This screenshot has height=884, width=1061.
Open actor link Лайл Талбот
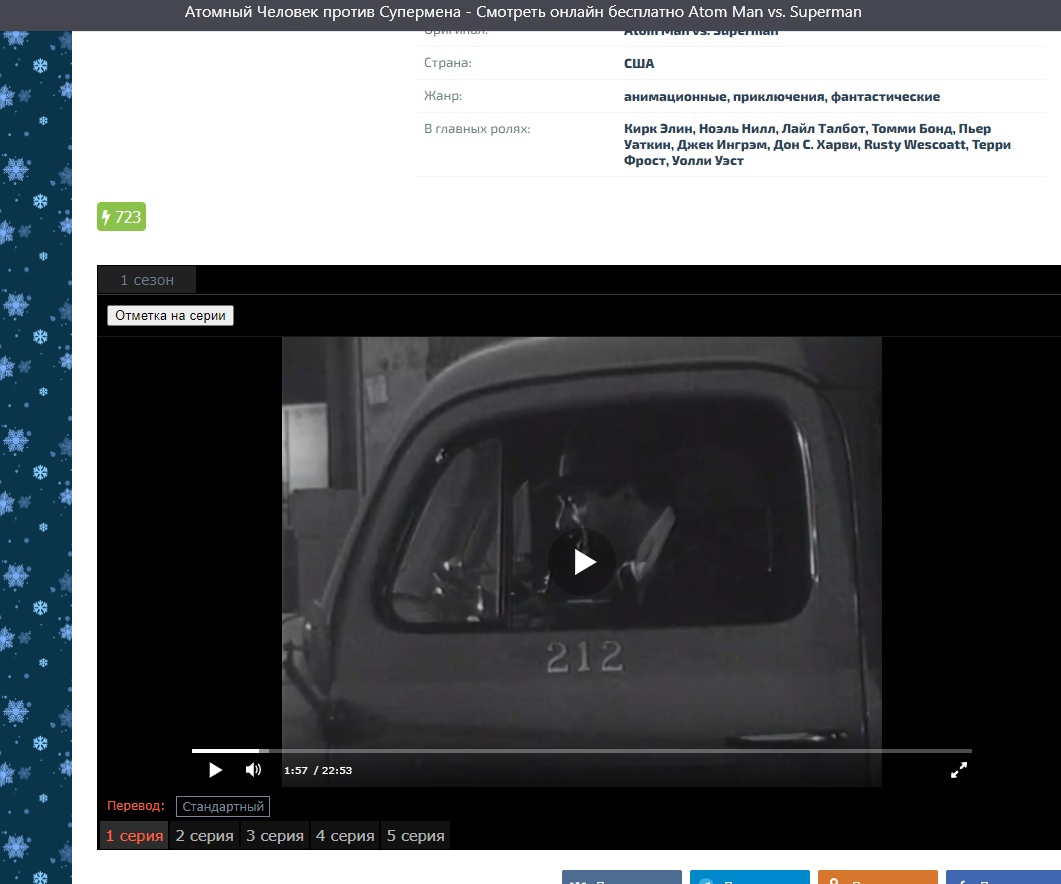pos(823,129)
